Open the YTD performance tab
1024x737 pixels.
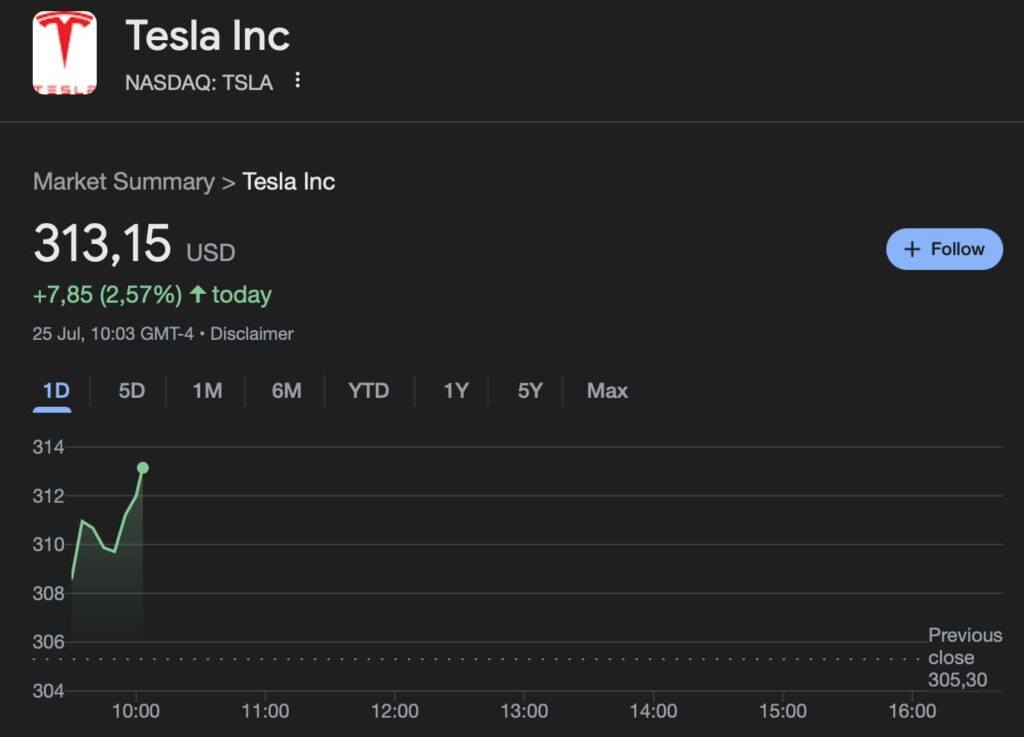click(x=369, y=391)
